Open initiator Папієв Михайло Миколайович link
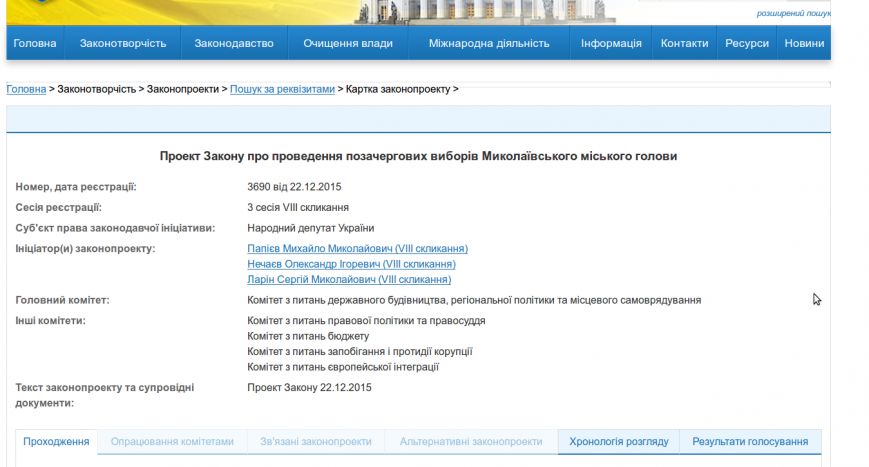Screen dimensions: 869x467 (x=357, y=249)
